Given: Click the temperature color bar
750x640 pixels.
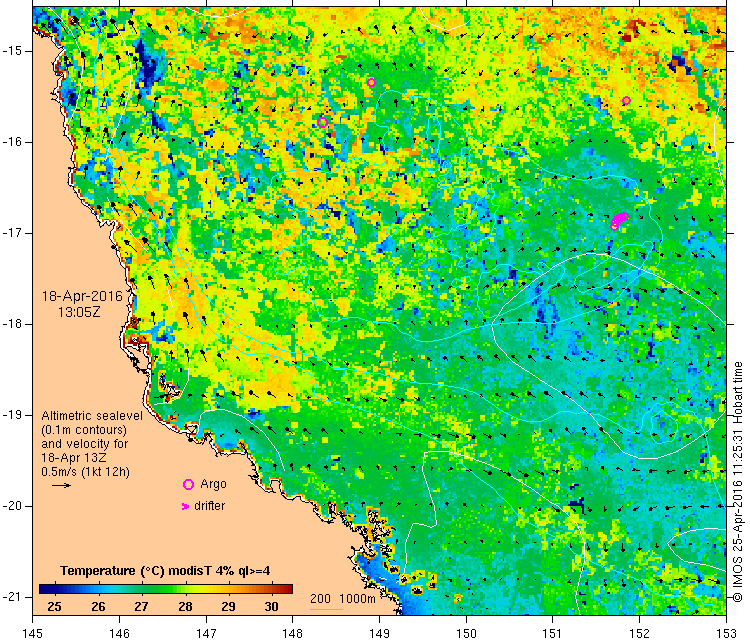Looking at the screenshot, I should pyautogui.click(x=166, y=589).
